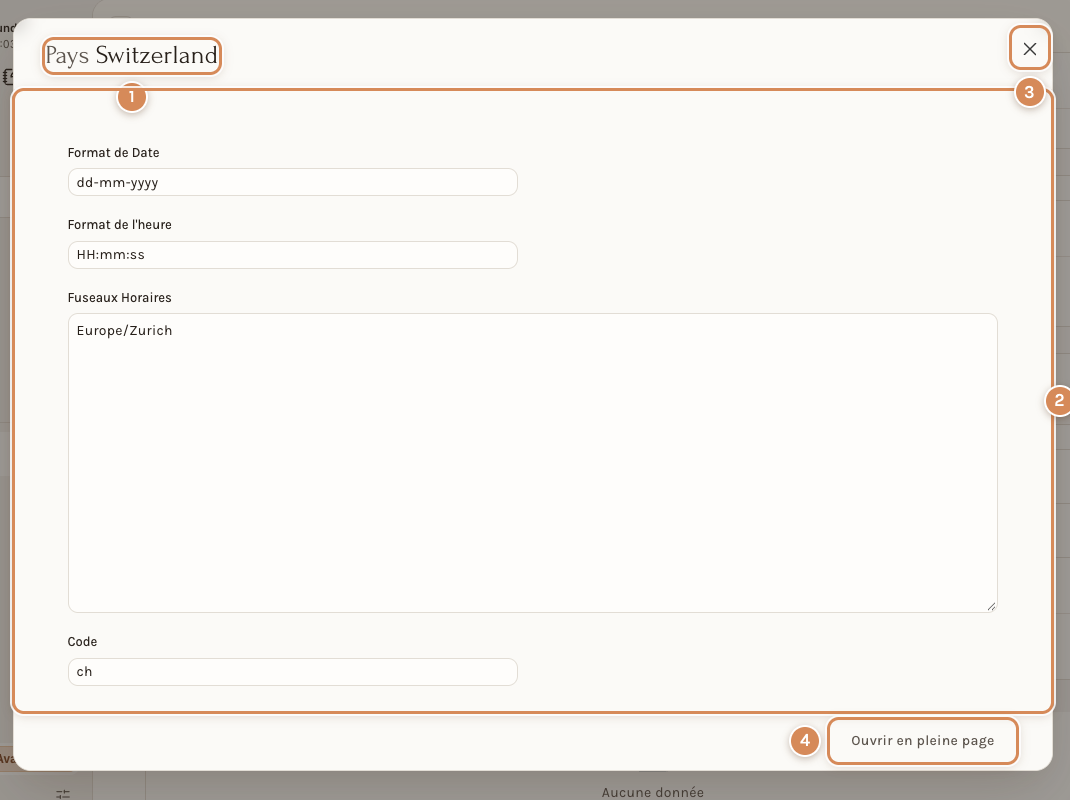This screenshot has width=1070, height=800.
Task: Click the Format de l'heure label
Action: pyautogui.click(x=119, y=225)
